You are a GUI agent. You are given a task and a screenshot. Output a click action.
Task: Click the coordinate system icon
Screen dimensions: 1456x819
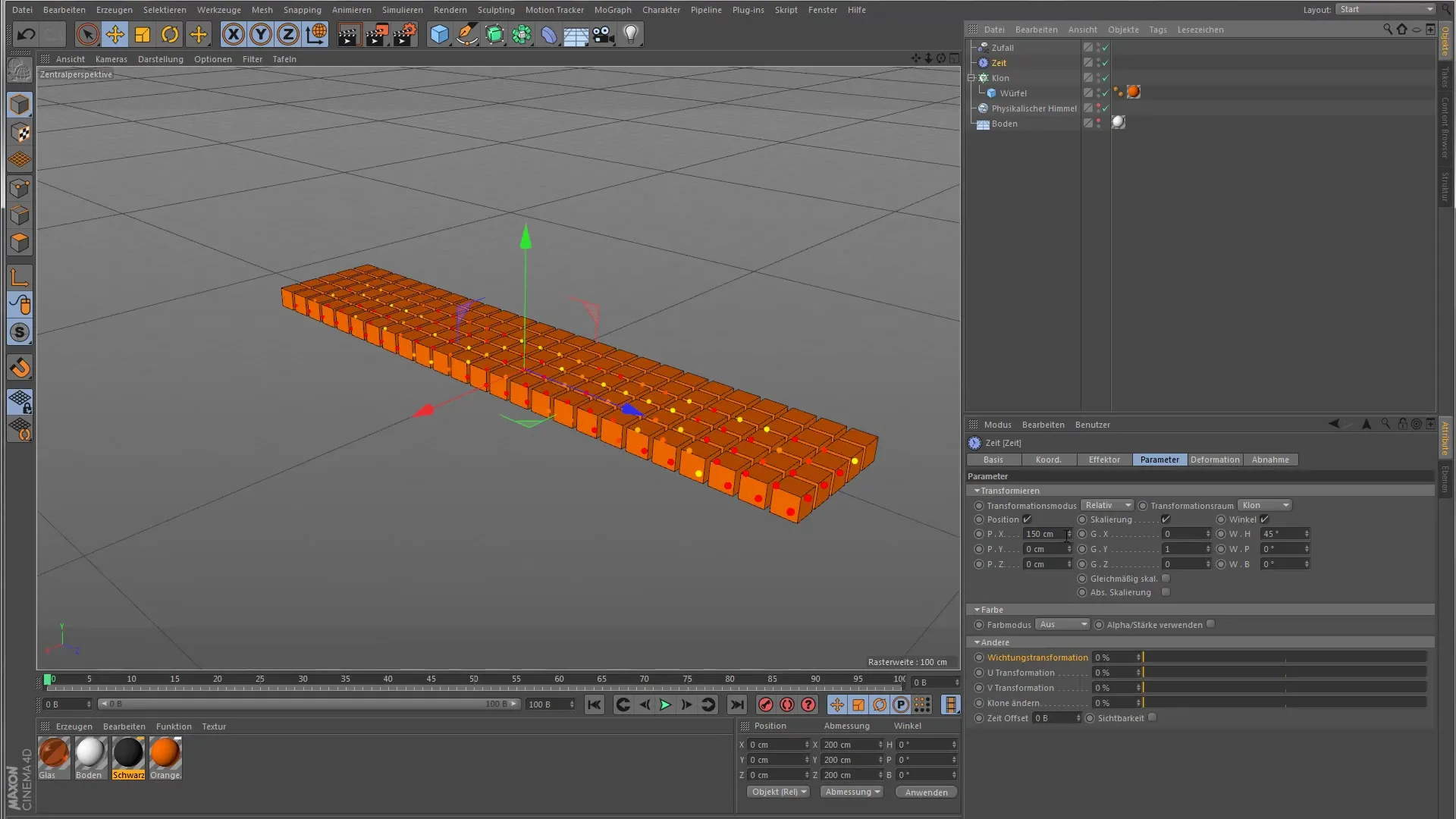point(316,34)
